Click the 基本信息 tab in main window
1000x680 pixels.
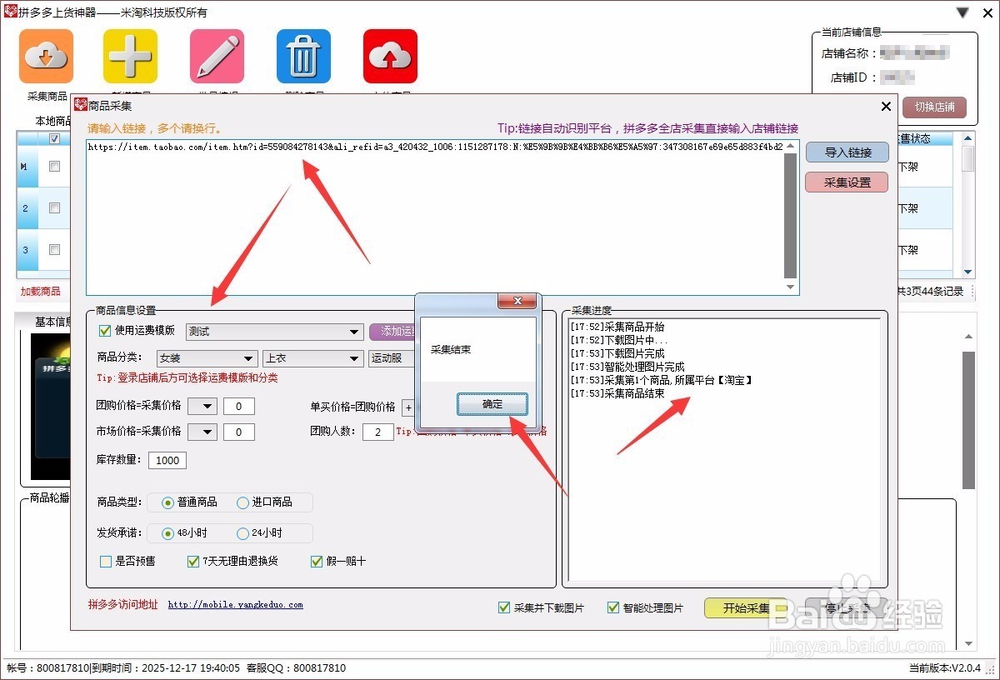click(x=52, y=322)
